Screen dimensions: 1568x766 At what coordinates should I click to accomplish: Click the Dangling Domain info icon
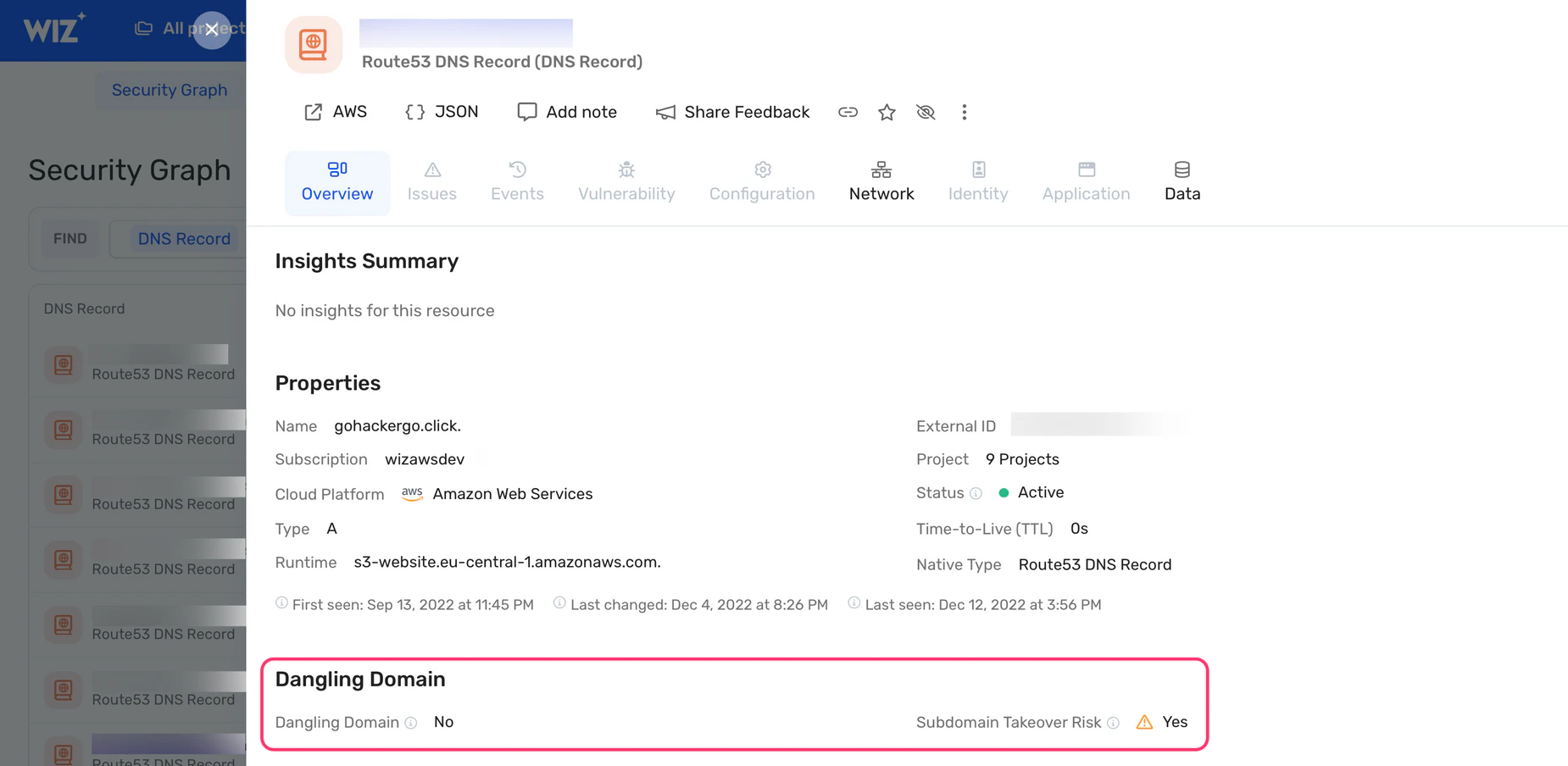[x=411, y=723]
